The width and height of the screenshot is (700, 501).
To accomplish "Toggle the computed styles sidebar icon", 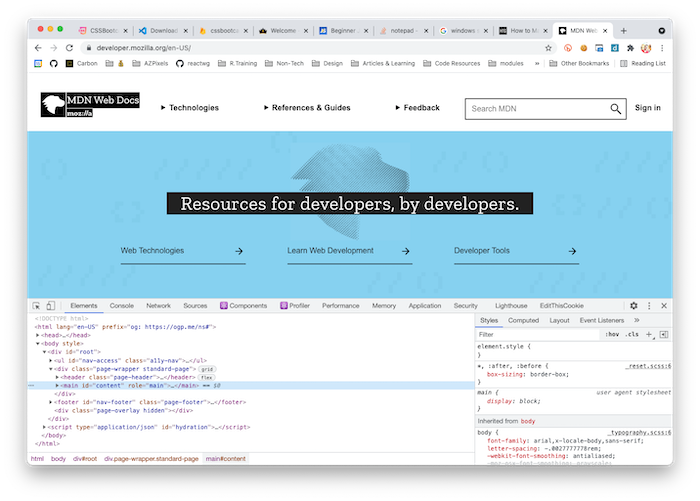I will tap(664, 334).
